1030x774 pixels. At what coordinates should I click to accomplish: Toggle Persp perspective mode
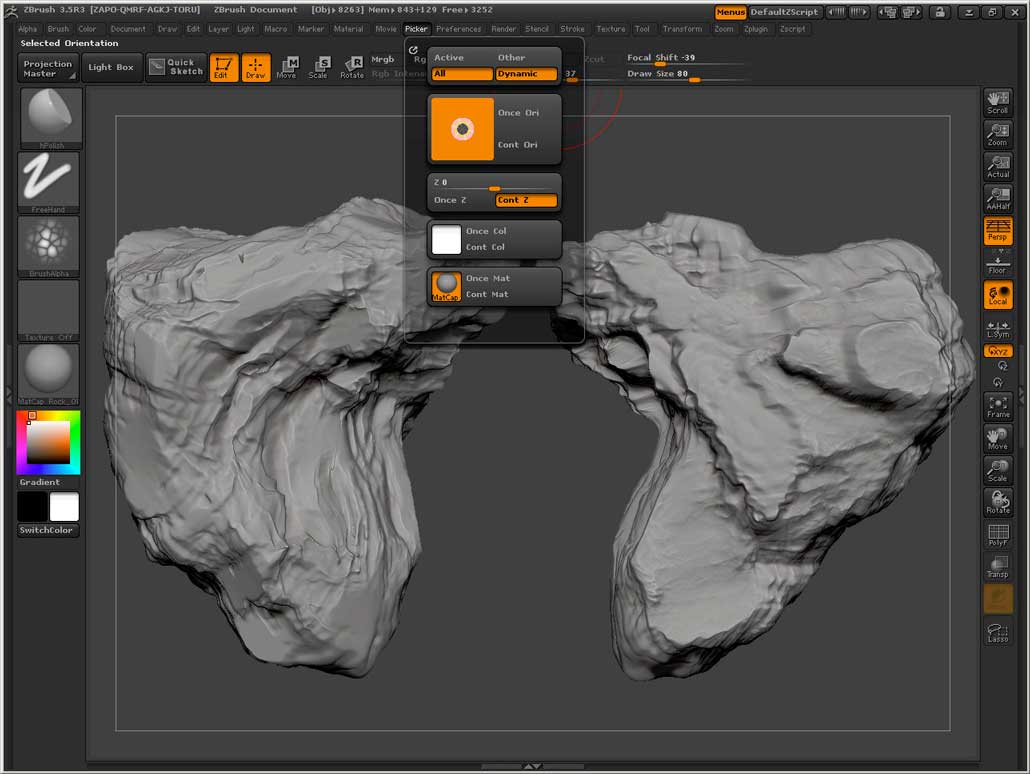[x=998, y=231]
